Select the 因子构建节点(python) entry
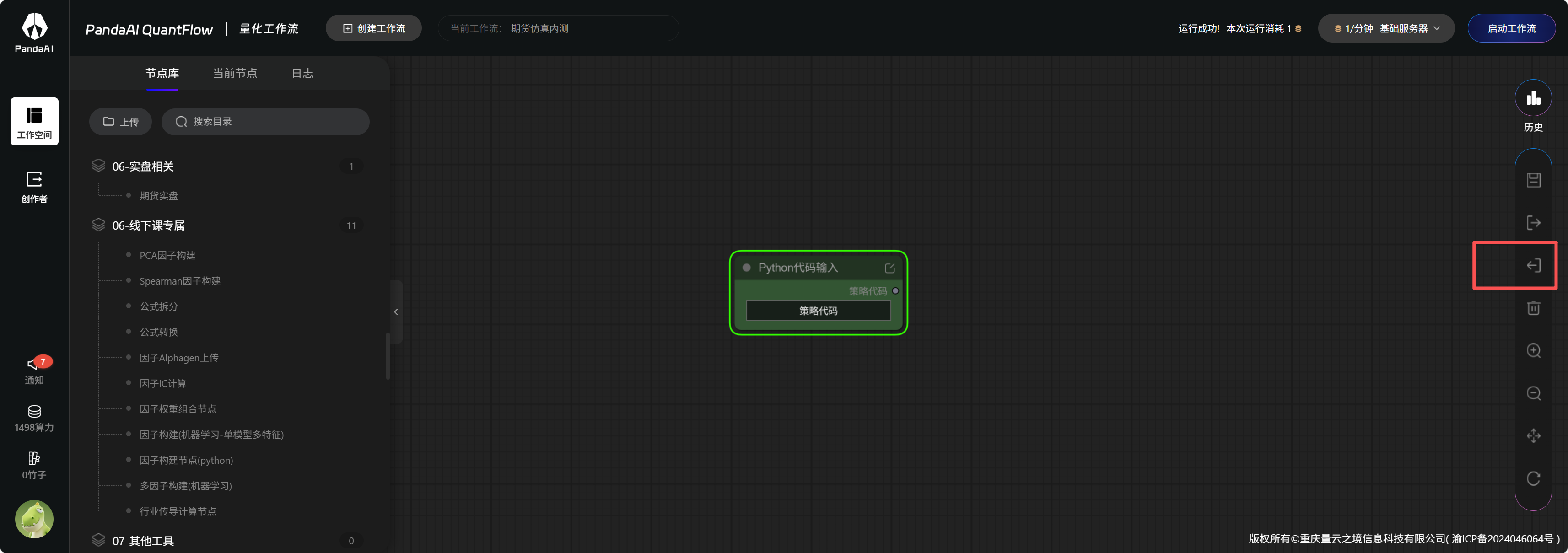The height and width of the screenshot is (553, 1568). click(186, 460)
